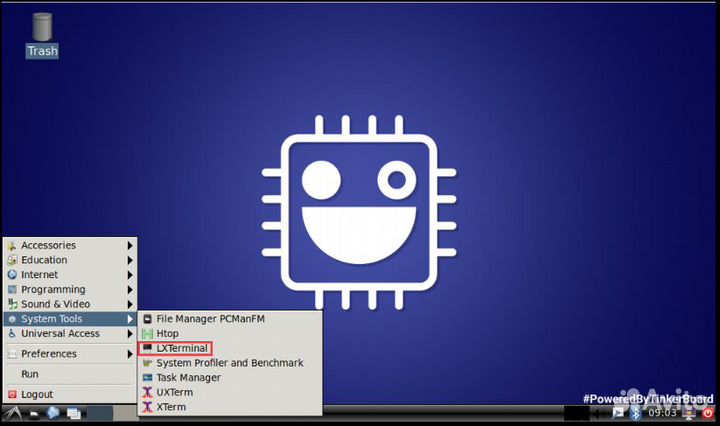
Task: Expand the Sound & Video submenu arrow
Action: (x=130, y=304)
